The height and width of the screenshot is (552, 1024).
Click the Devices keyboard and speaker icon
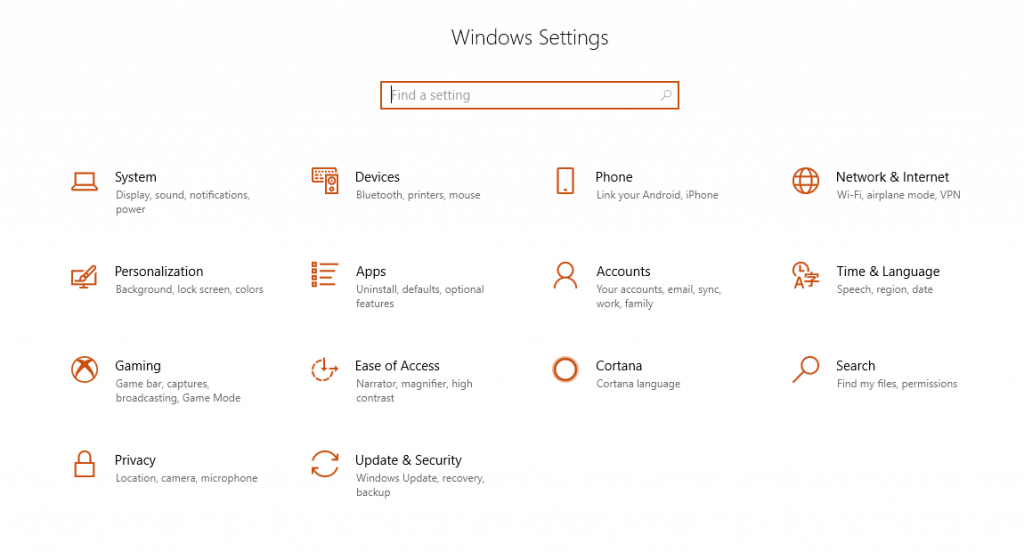pyautogui.click(x=325, y=180)
